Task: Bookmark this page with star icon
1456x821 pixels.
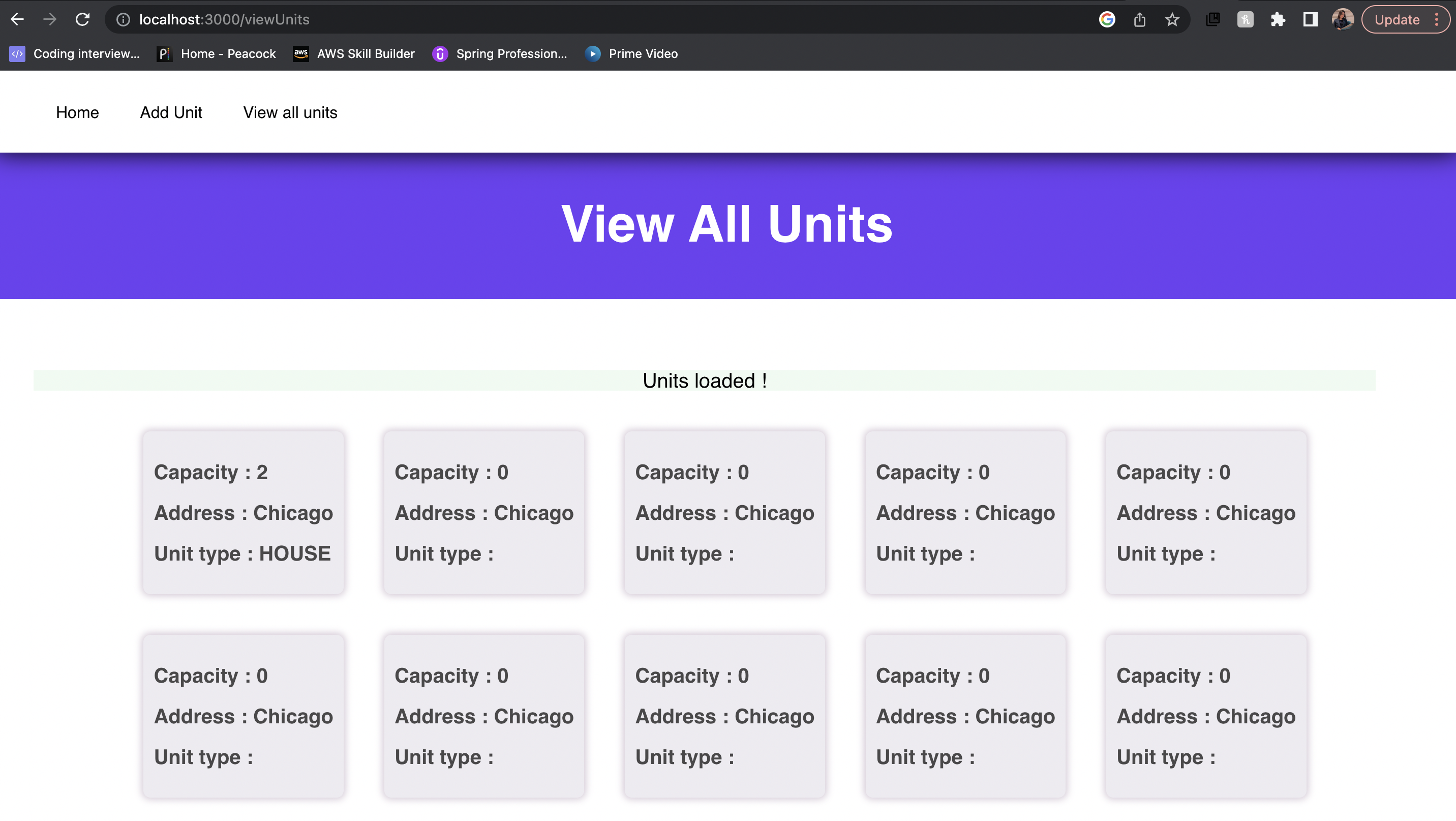Action: pos(1172,20)
